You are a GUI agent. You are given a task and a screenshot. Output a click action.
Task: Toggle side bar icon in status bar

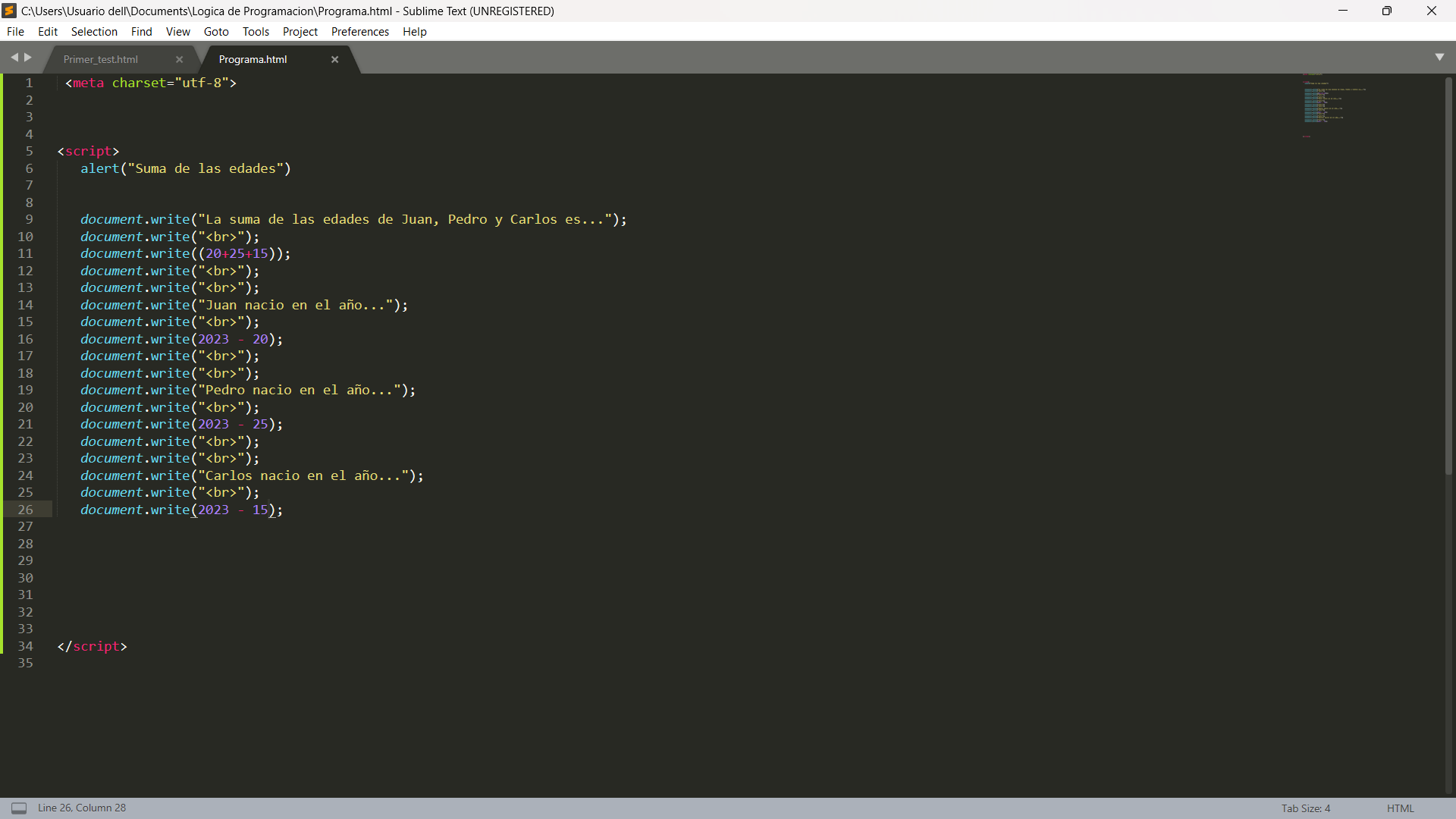pyautogui.click(x=19, y=808)
